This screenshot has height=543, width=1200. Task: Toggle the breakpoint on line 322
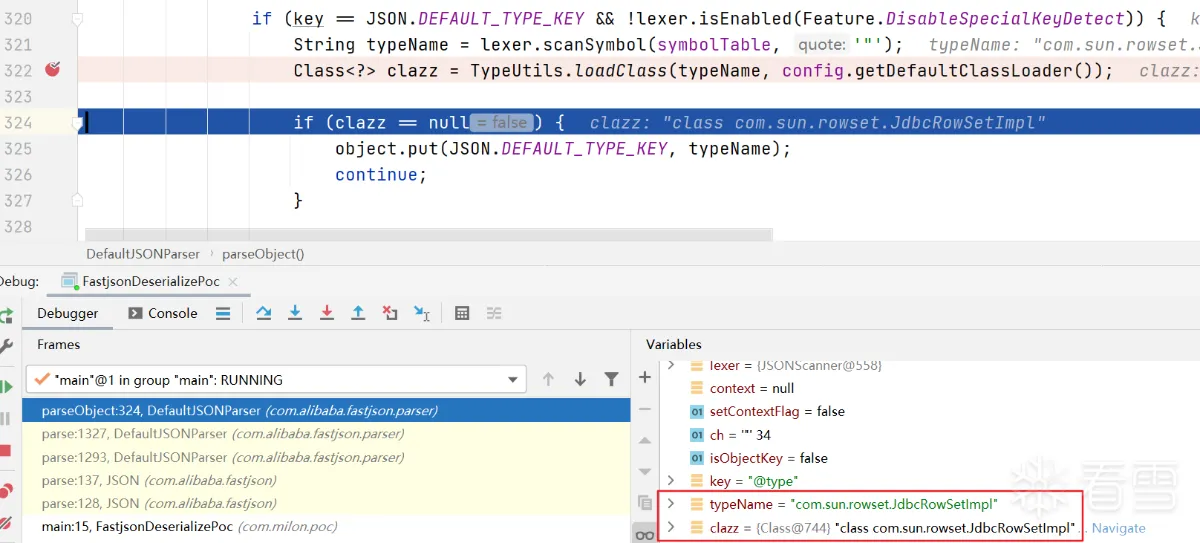pos(53,70)
